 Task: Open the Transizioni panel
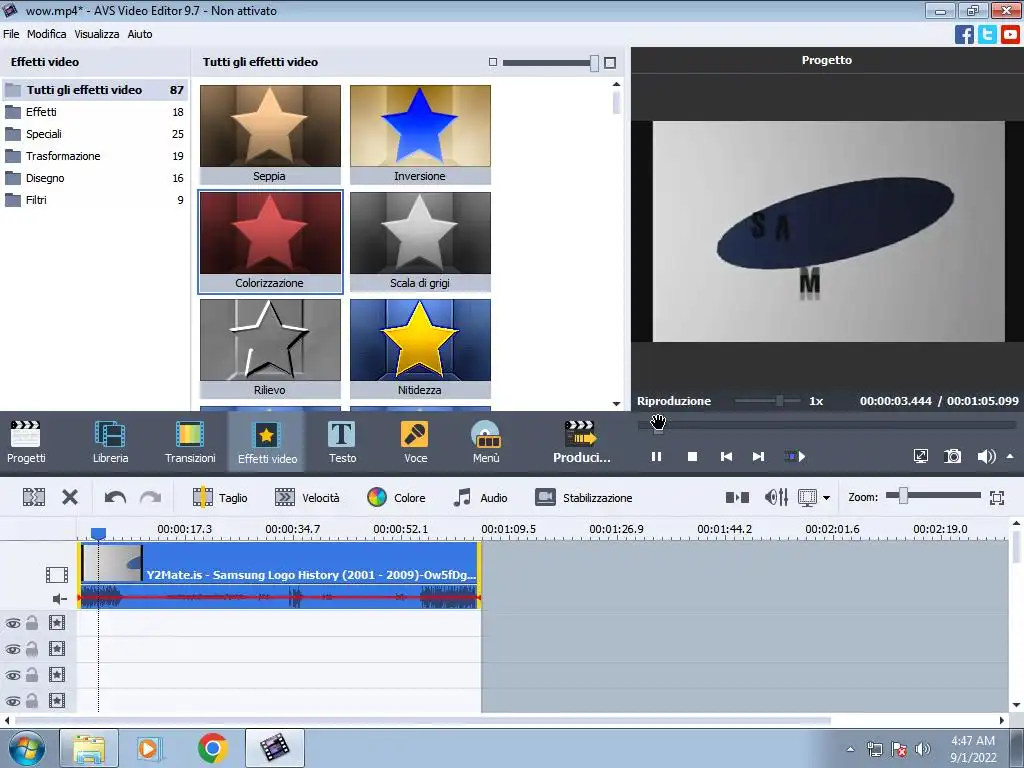click(190, 441)
